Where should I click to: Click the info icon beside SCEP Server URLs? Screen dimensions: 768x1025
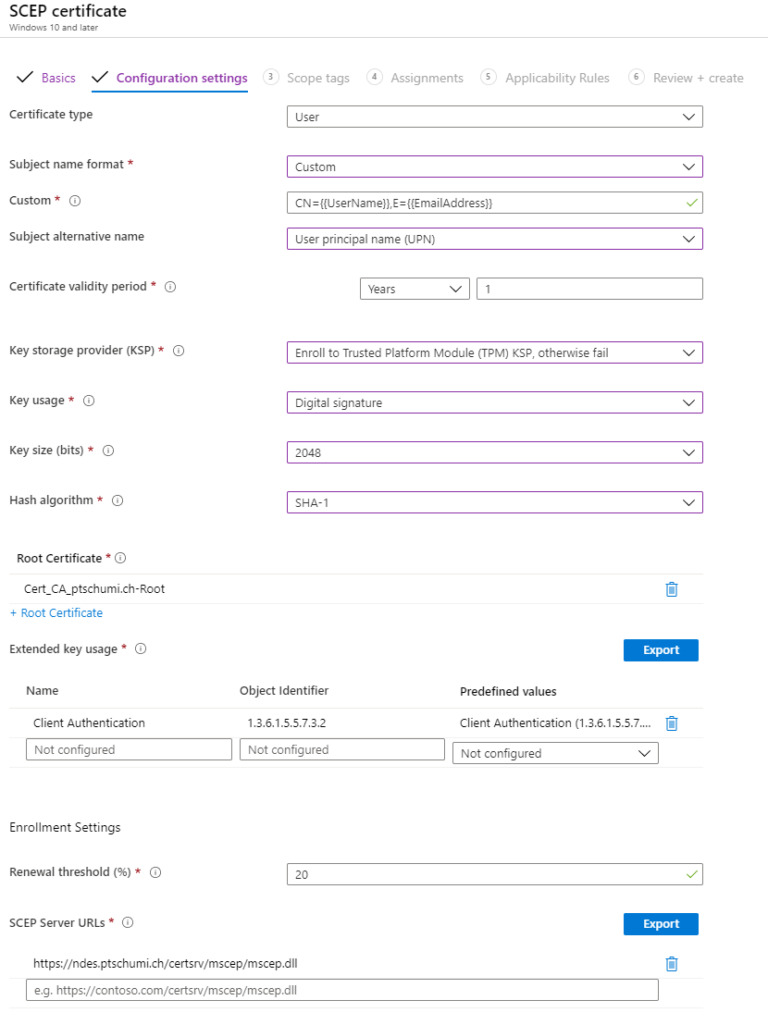[127, 923]
